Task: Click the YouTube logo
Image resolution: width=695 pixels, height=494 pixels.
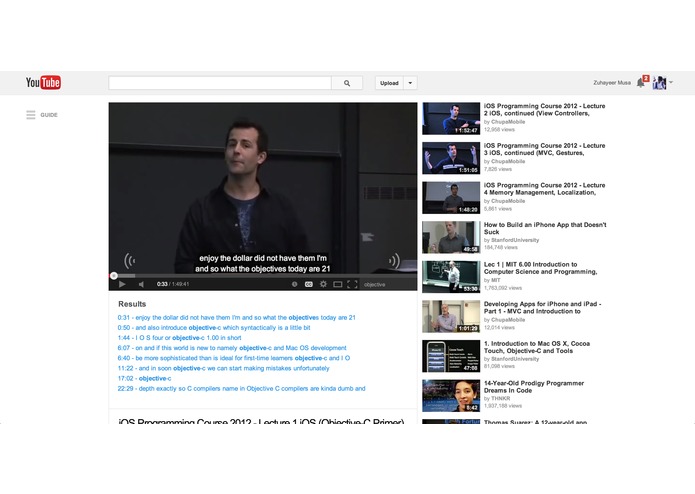Action: click(x=43, y=82)
